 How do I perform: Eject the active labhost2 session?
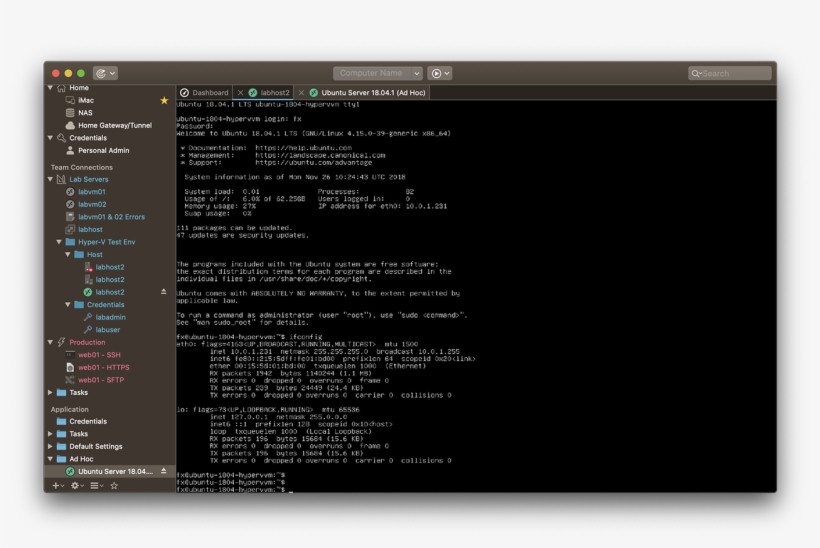(164, 292)
